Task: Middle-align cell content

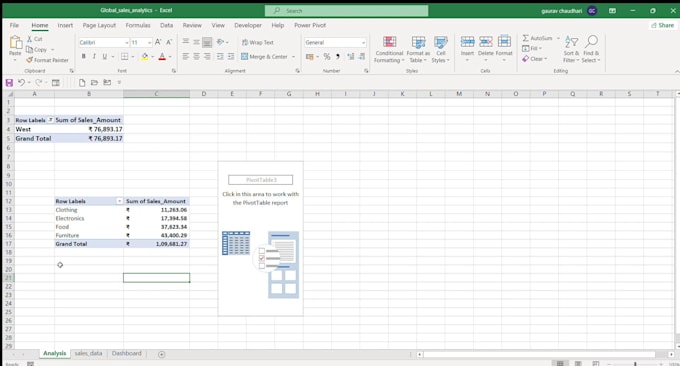Action: point(196,42)
